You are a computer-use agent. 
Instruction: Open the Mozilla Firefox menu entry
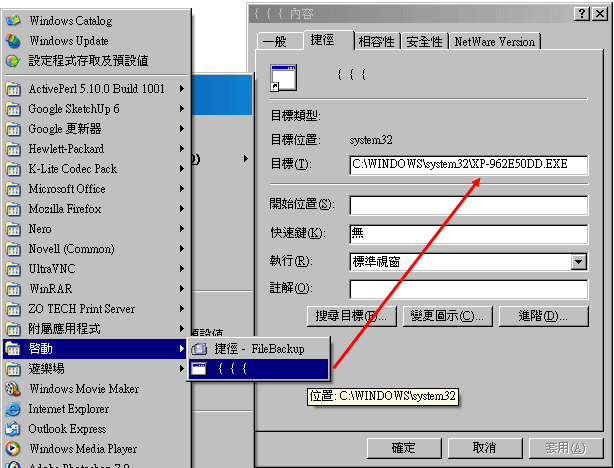(95, 209)
